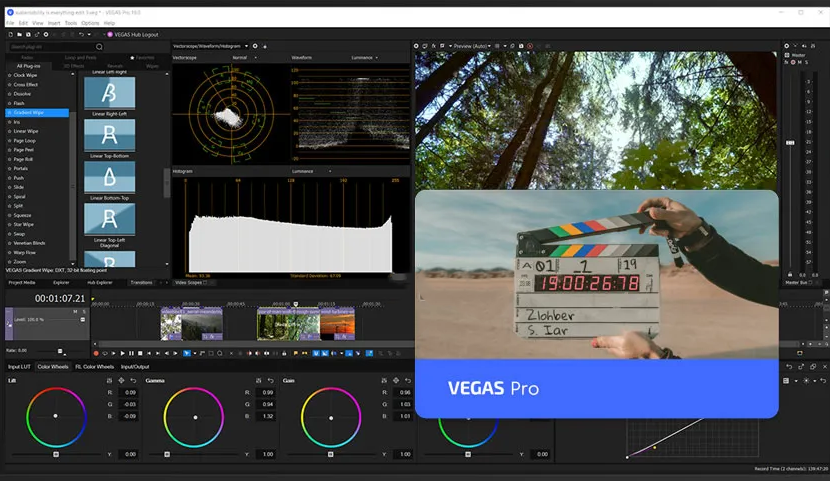This screenshot has height=481, width=830.
Task: Reset the Lift color wheel
Action: coord(133,380)
